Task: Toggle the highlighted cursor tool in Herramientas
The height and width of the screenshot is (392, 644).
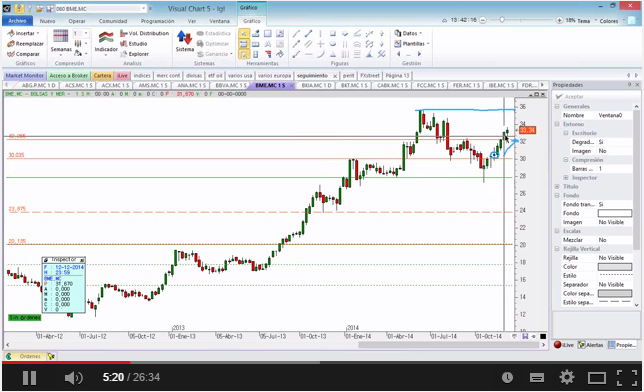Action: 244,54
